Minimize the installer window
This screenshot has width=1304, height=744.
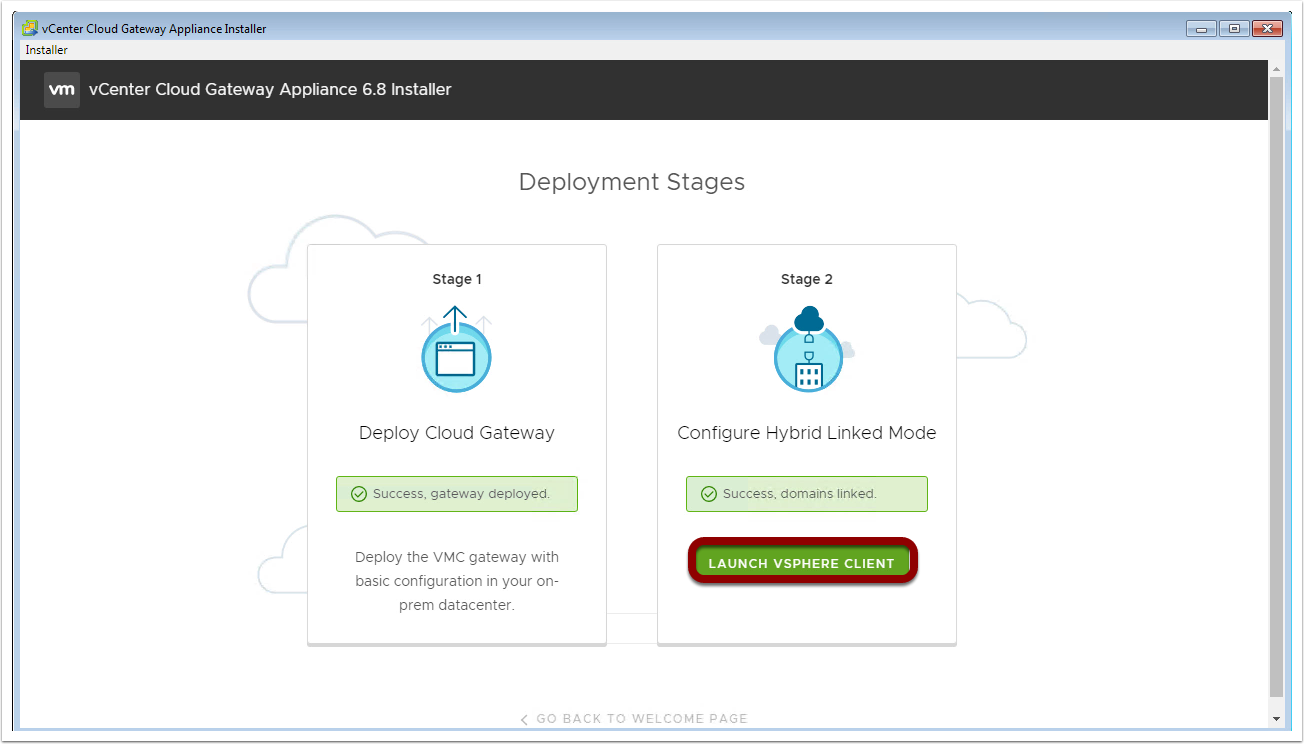pyautogui.click(x=1200, y=29)
